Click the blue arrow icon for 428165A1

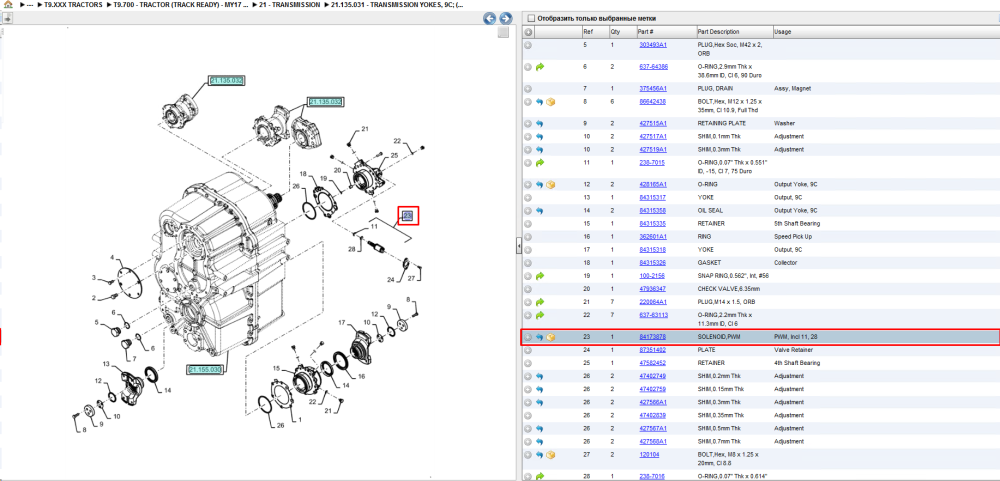[x=540, y=184]
